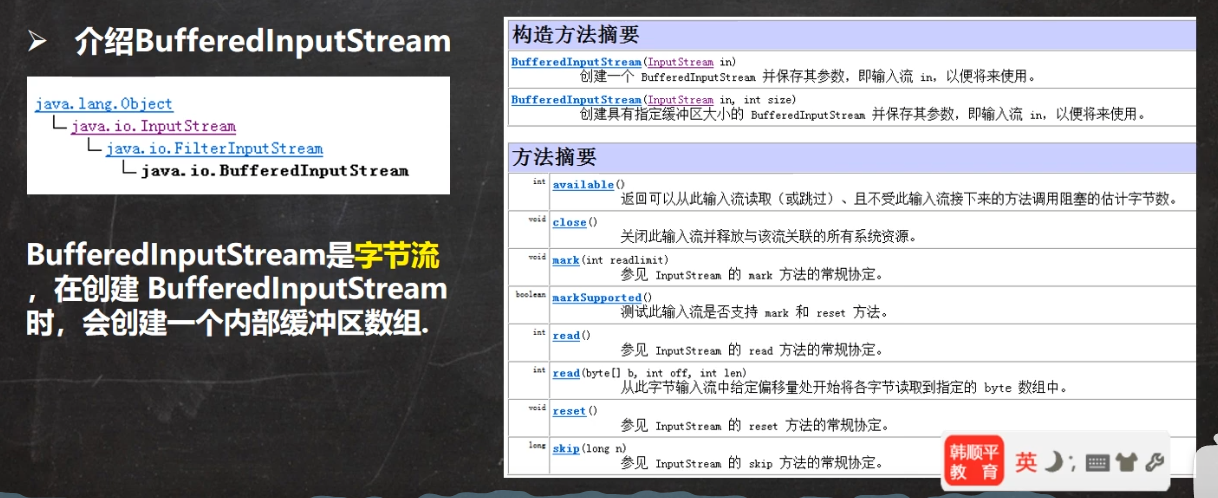Click the available() description starting 返回可以从此输入流读取
This screenshot has width=1218, height=498.
point(899,199)
